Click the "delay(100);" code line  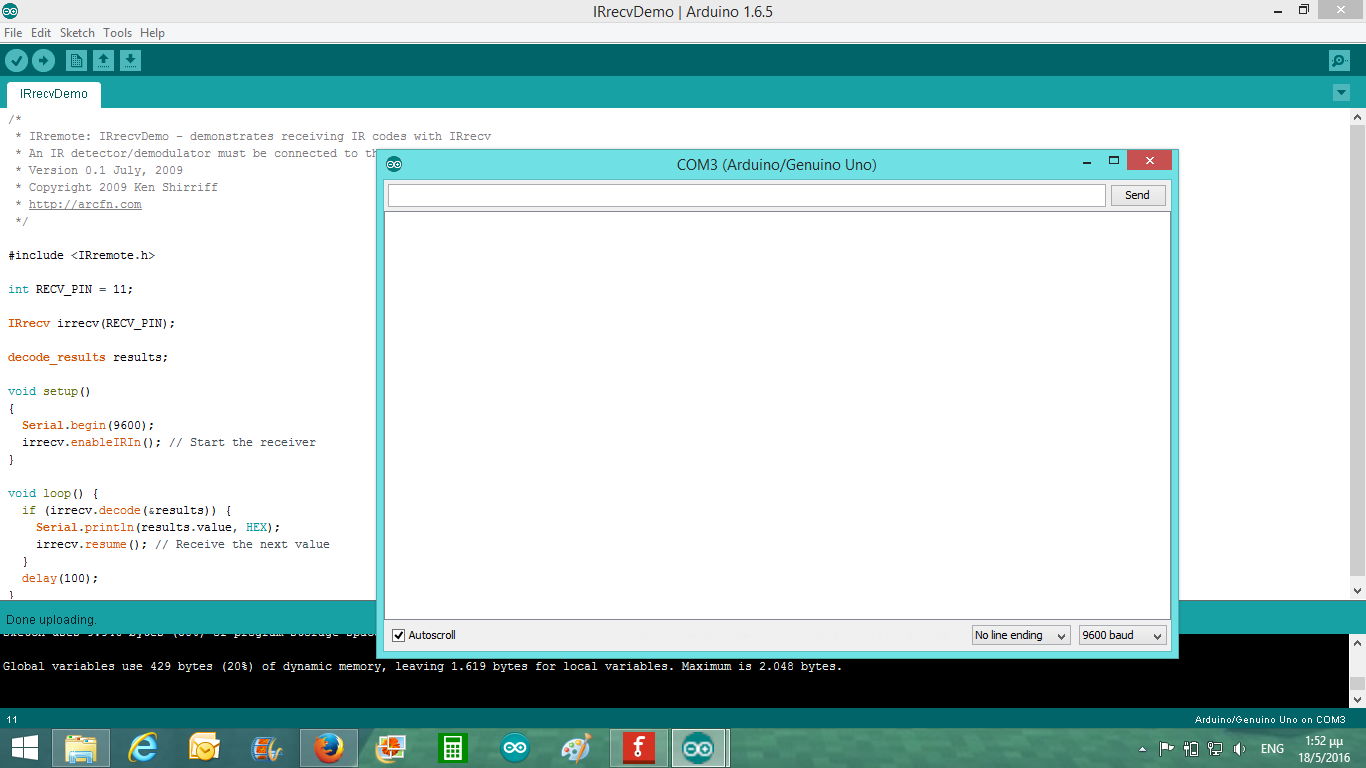(60, 578)
